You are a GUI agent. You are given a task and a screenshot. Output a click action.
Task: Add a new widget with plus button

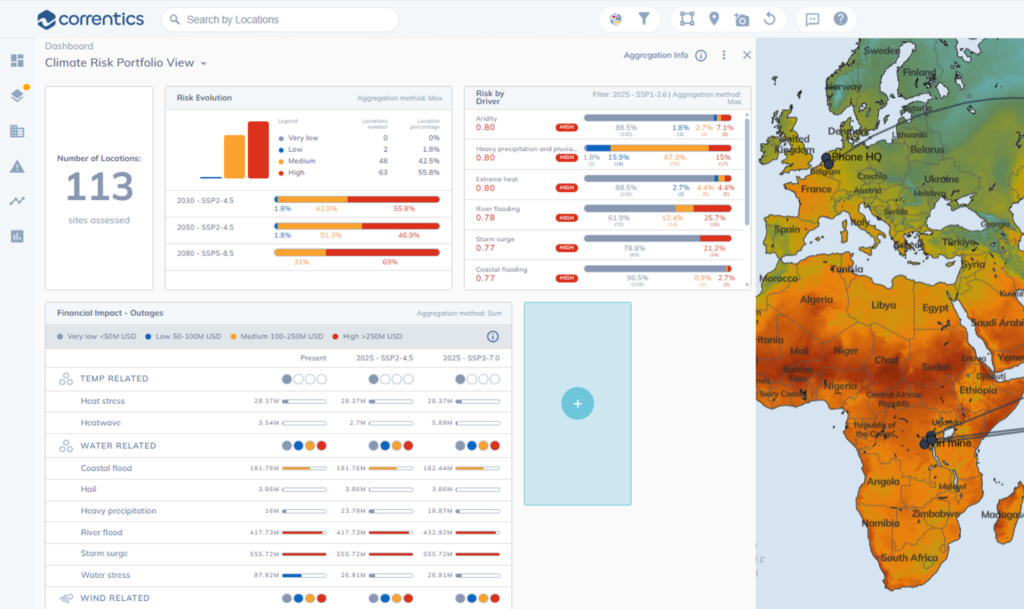tap(577, 403)
